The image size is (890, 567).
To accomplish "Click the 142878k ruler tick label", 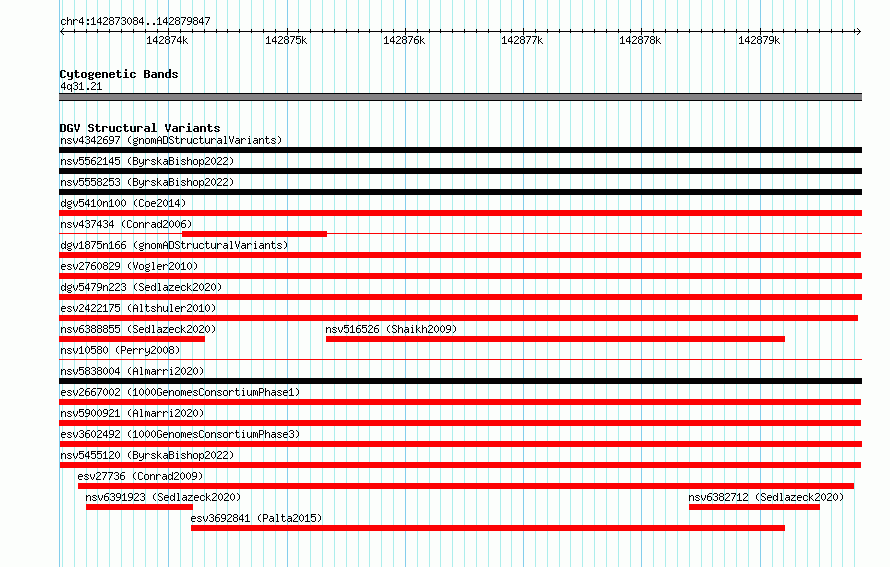I will pos(640,40).
